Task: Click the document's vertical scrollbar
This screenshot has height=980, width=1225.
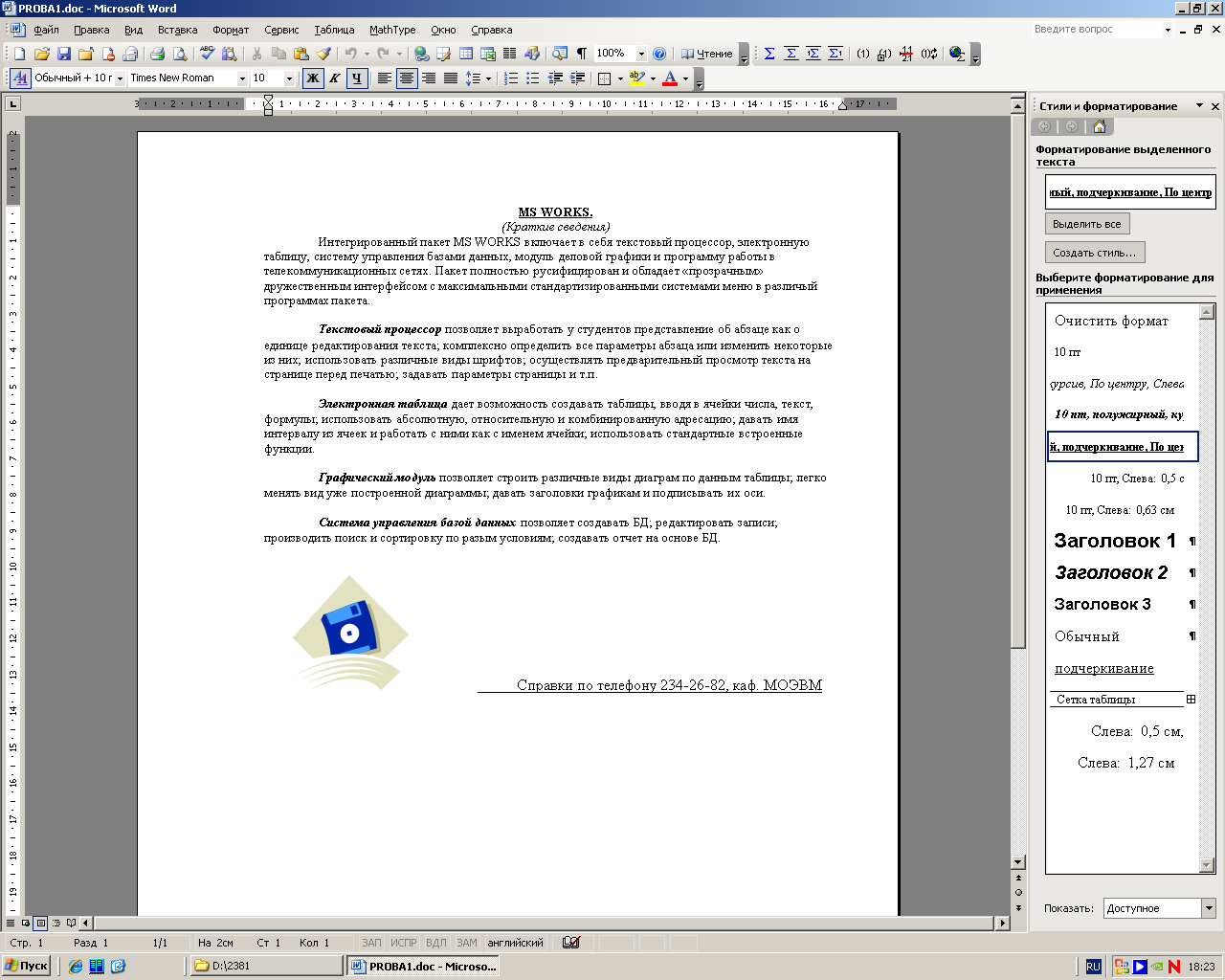Action: [1018, 479]
